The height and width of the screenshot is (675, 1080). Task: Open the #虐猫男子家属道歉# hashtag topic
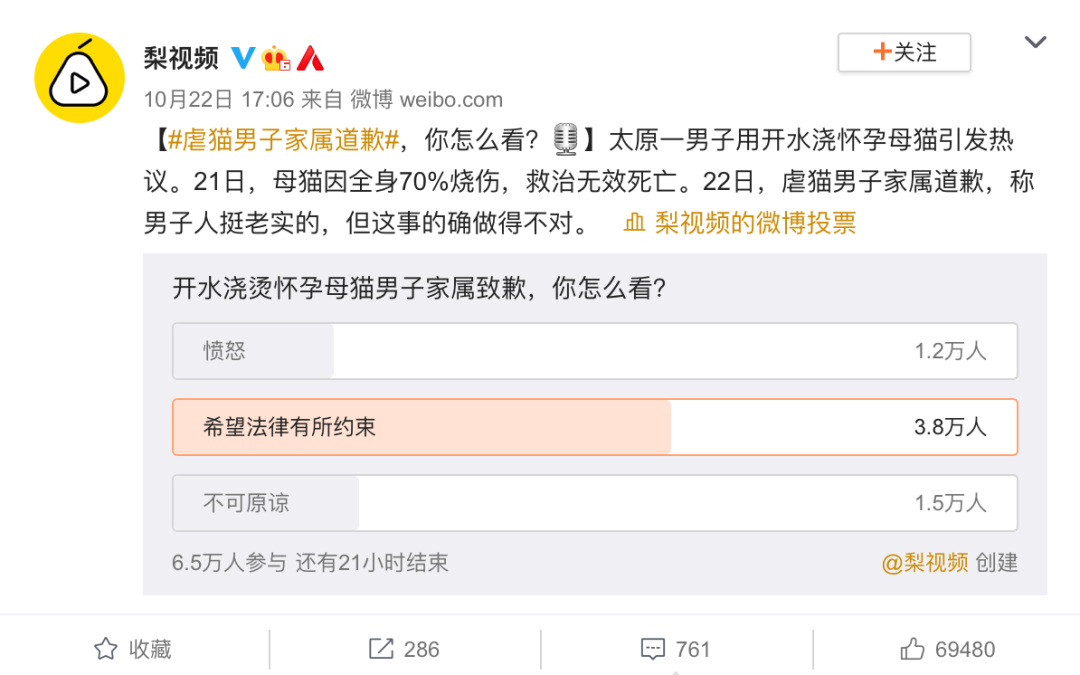point(284,141)
